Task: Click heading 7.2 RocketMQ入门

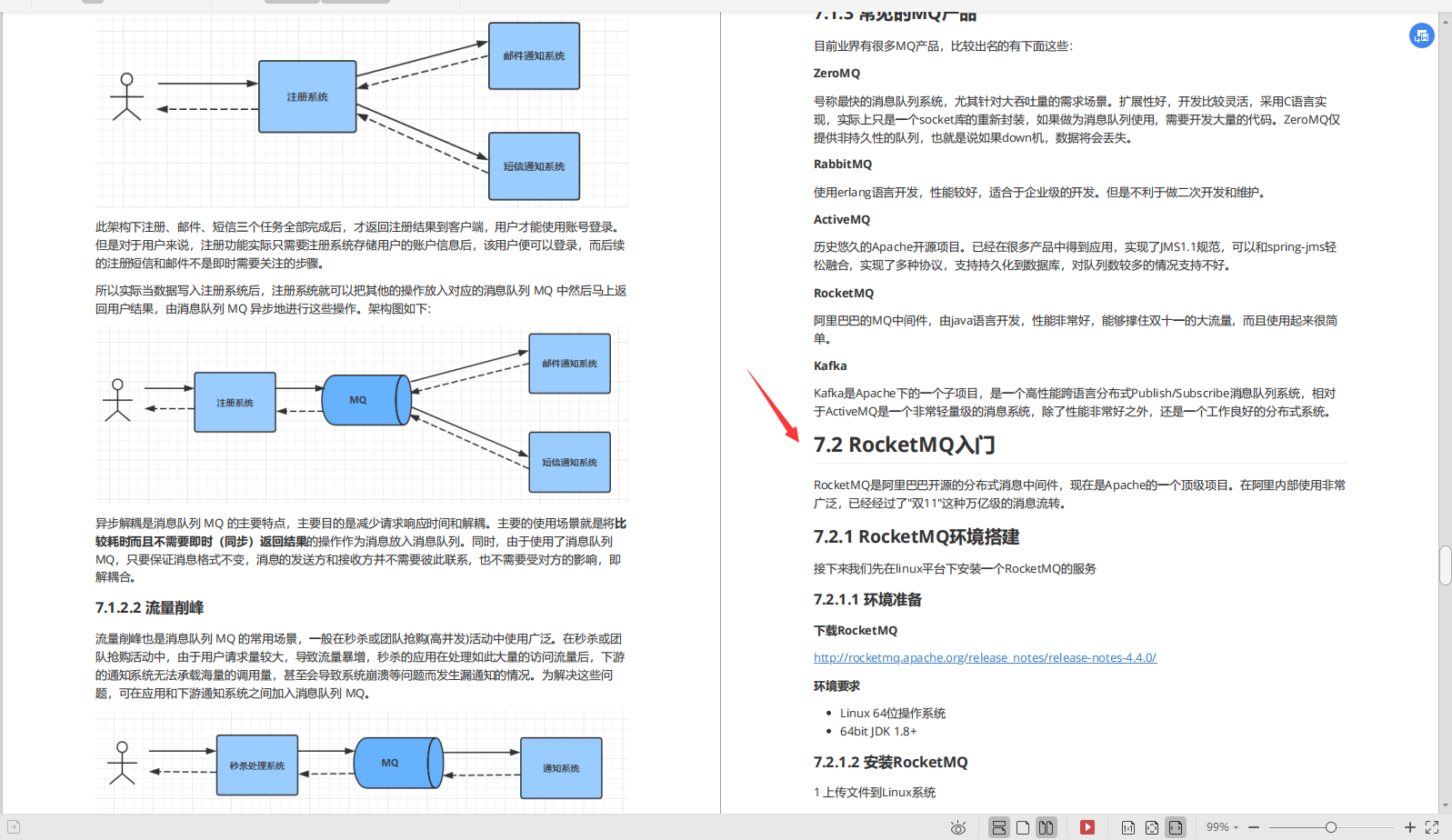Action: [904, 445]
